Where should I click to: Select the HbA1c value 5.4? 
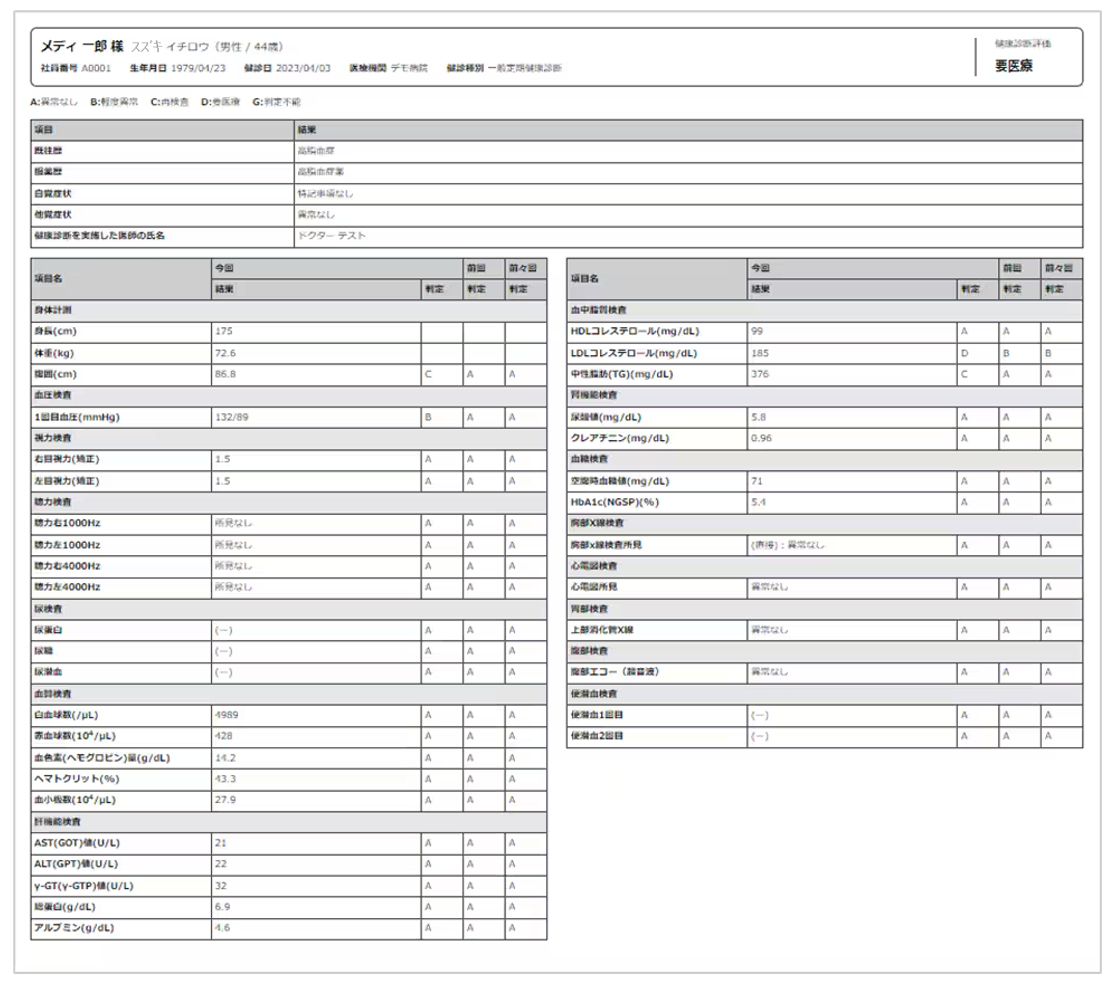(758, 502)
